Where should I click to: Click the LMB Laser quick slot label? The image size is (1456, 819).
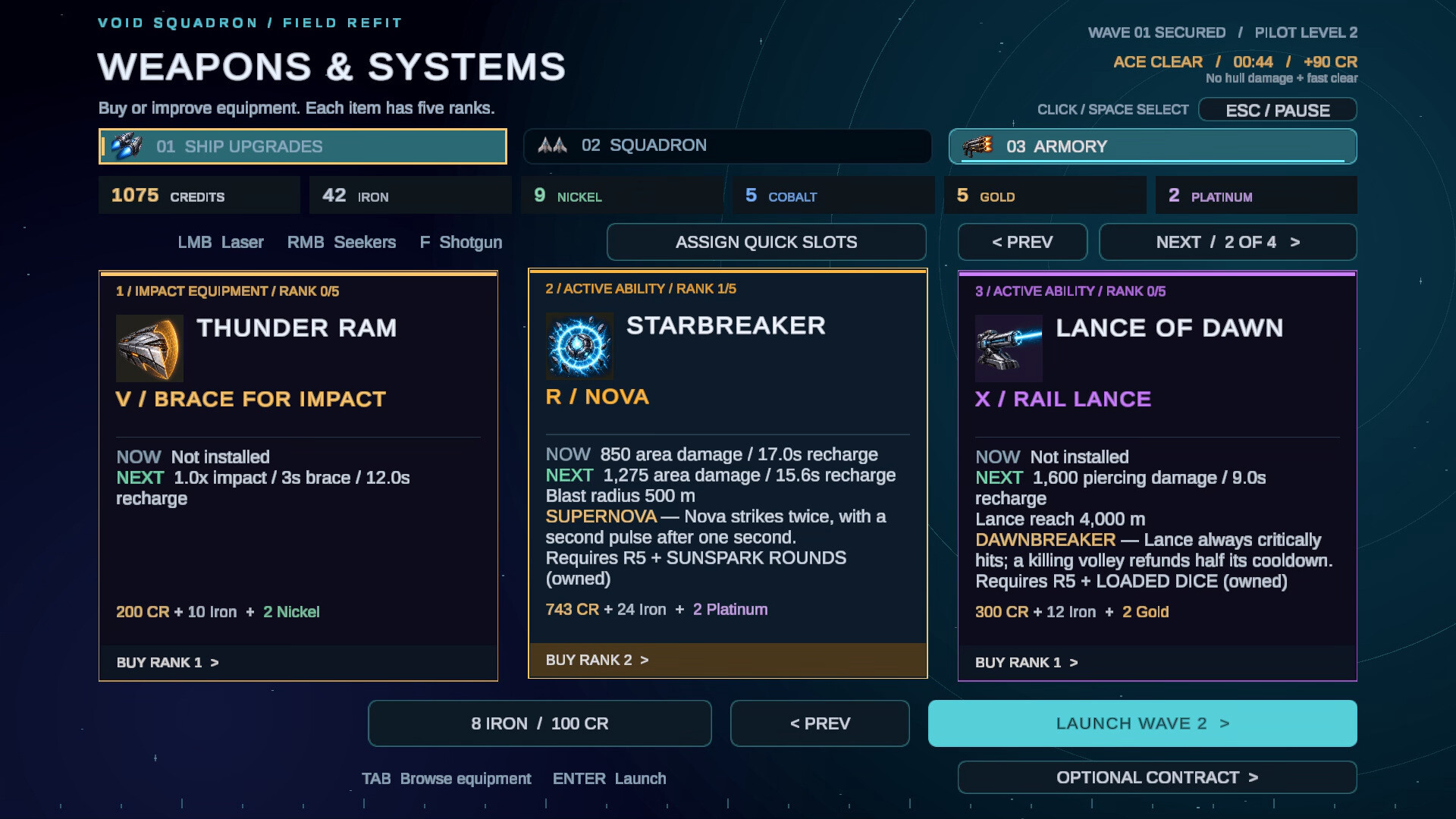(220, 242)
